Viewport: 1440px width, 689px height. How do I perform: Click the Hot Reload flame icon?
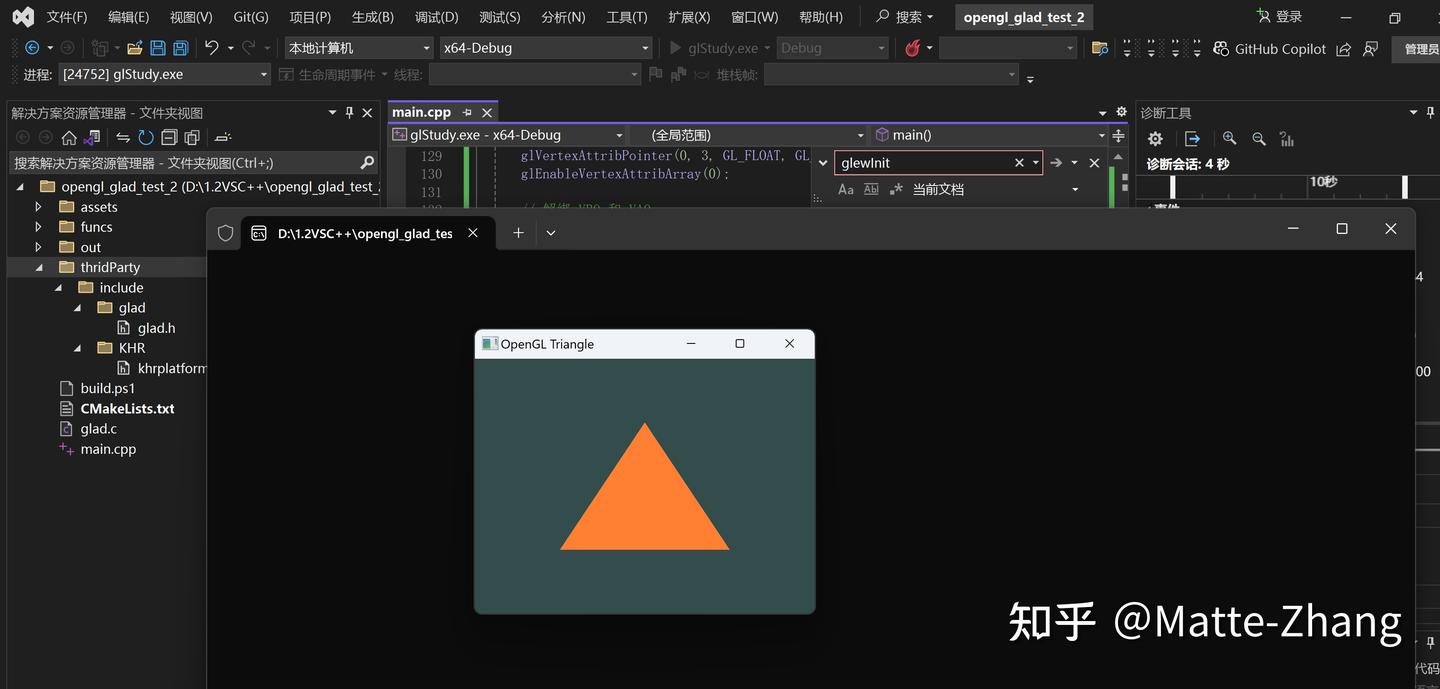coord(910,47)
